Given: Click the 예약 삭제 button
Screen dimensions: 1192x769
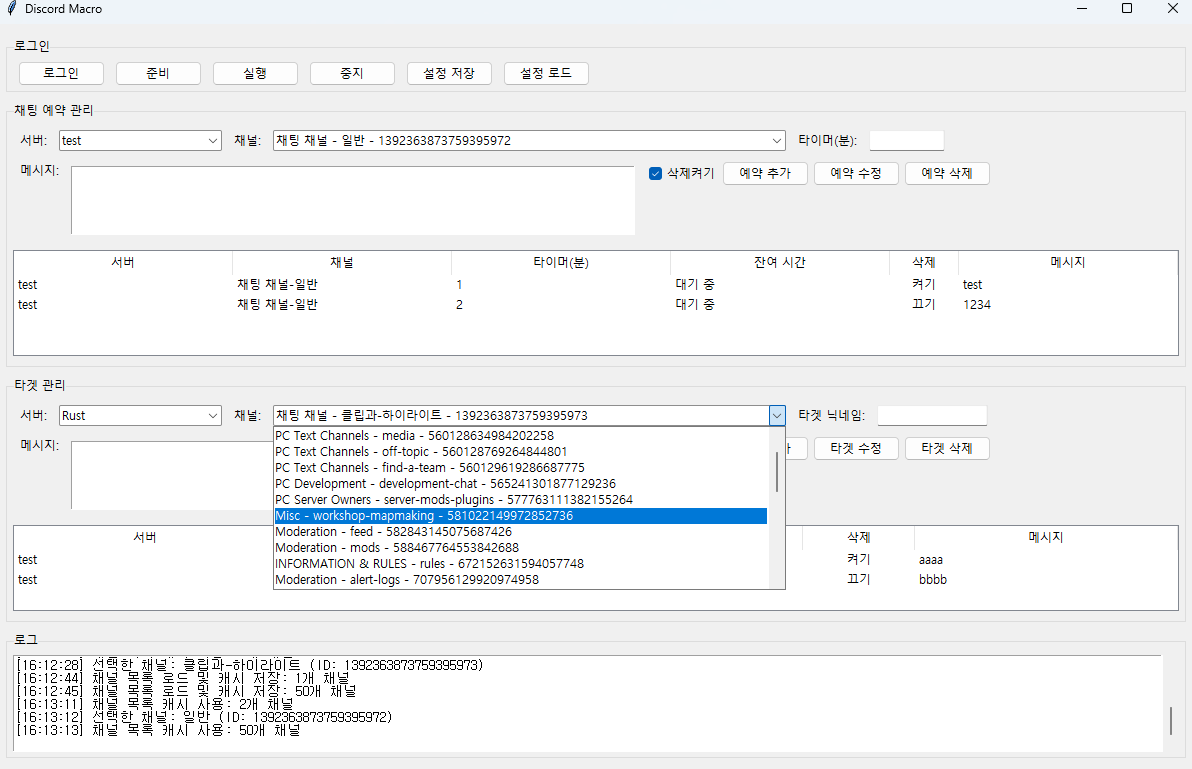Looking at the screenshot, I should click(x=947, y=173).
